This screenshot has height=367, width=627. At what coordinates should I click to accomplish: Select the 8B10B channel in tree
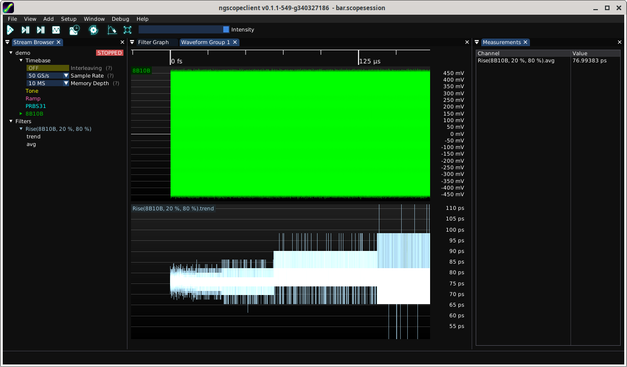tap(34, 114)
